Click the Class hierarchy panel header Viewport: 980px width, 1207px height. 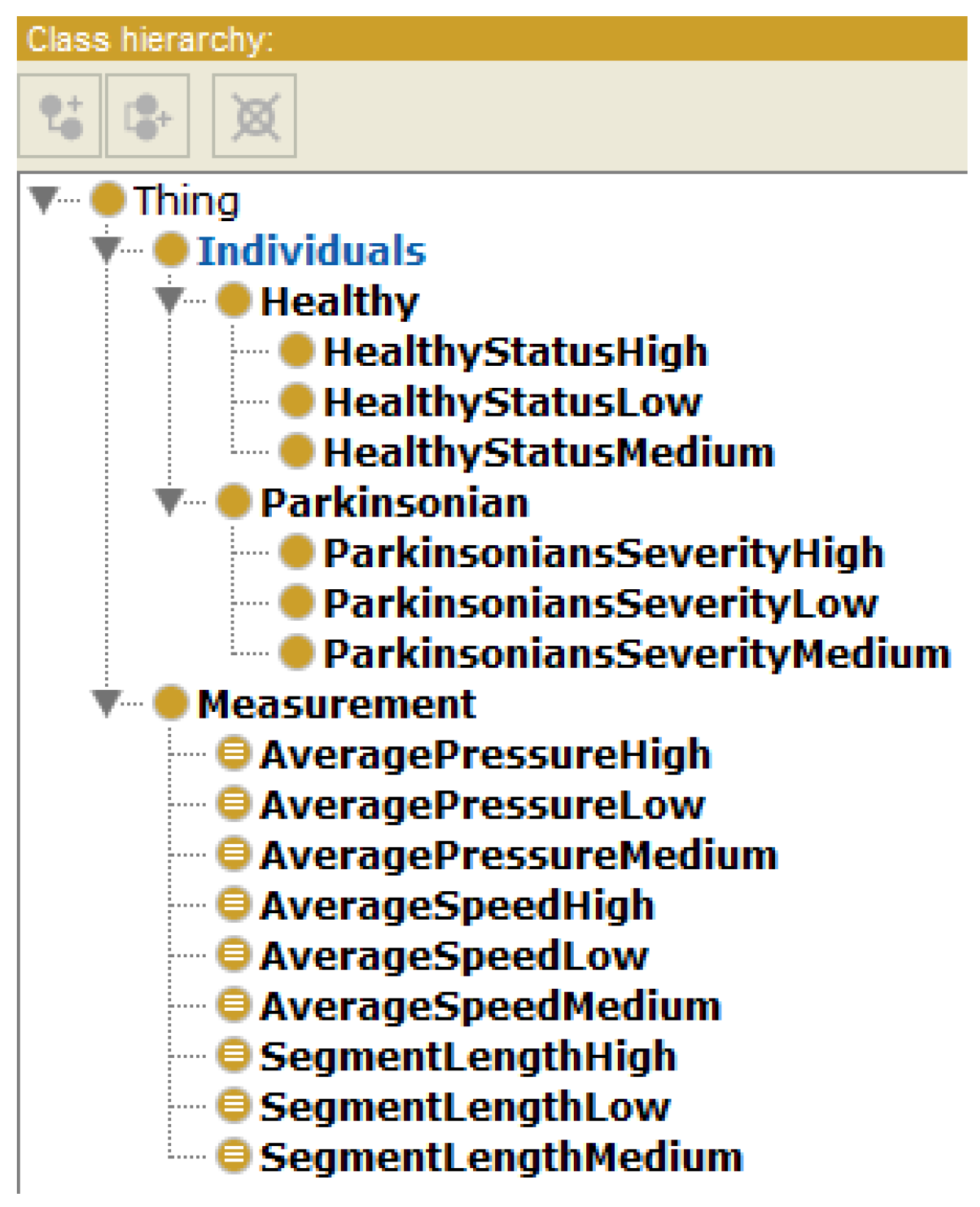coord(491,39)
